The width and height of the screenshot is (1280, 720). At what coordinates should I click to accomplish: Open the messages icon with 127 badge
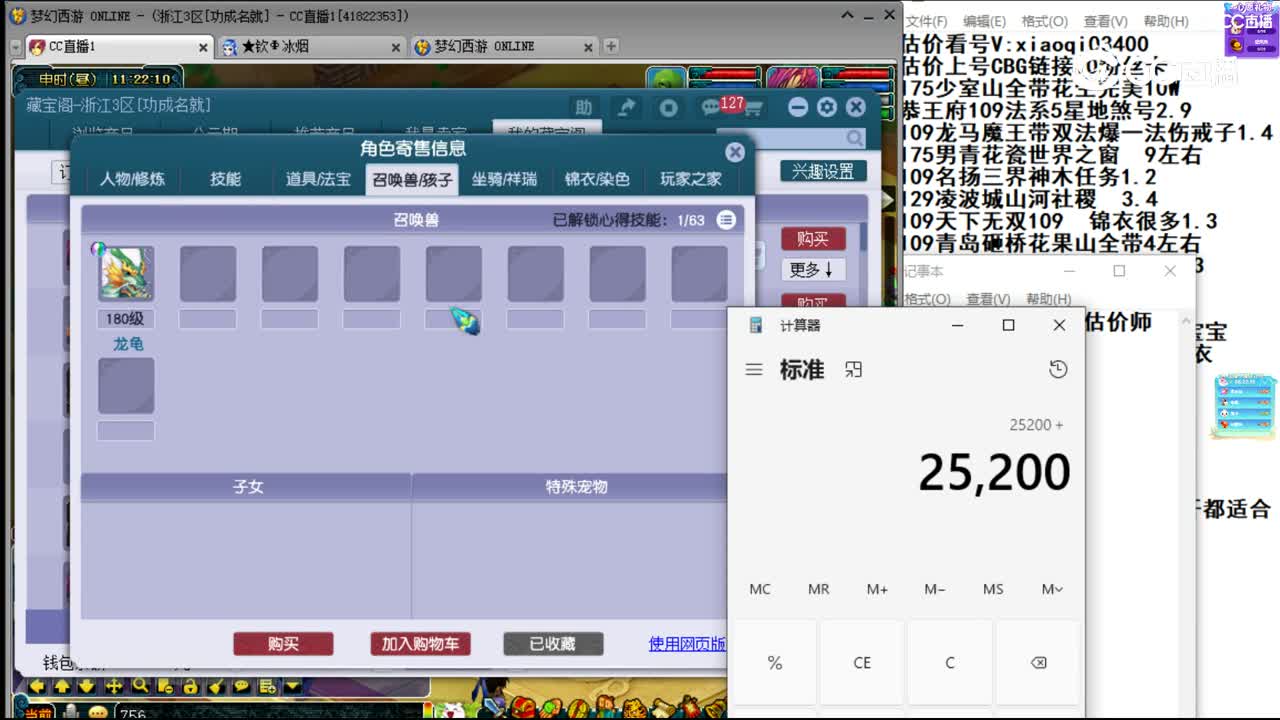click(713, 106)
